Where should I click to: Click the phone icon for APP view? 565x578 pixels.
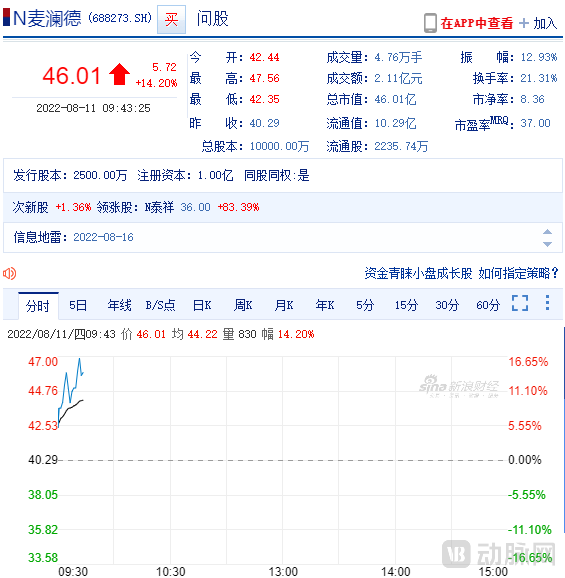click(430, 23)
